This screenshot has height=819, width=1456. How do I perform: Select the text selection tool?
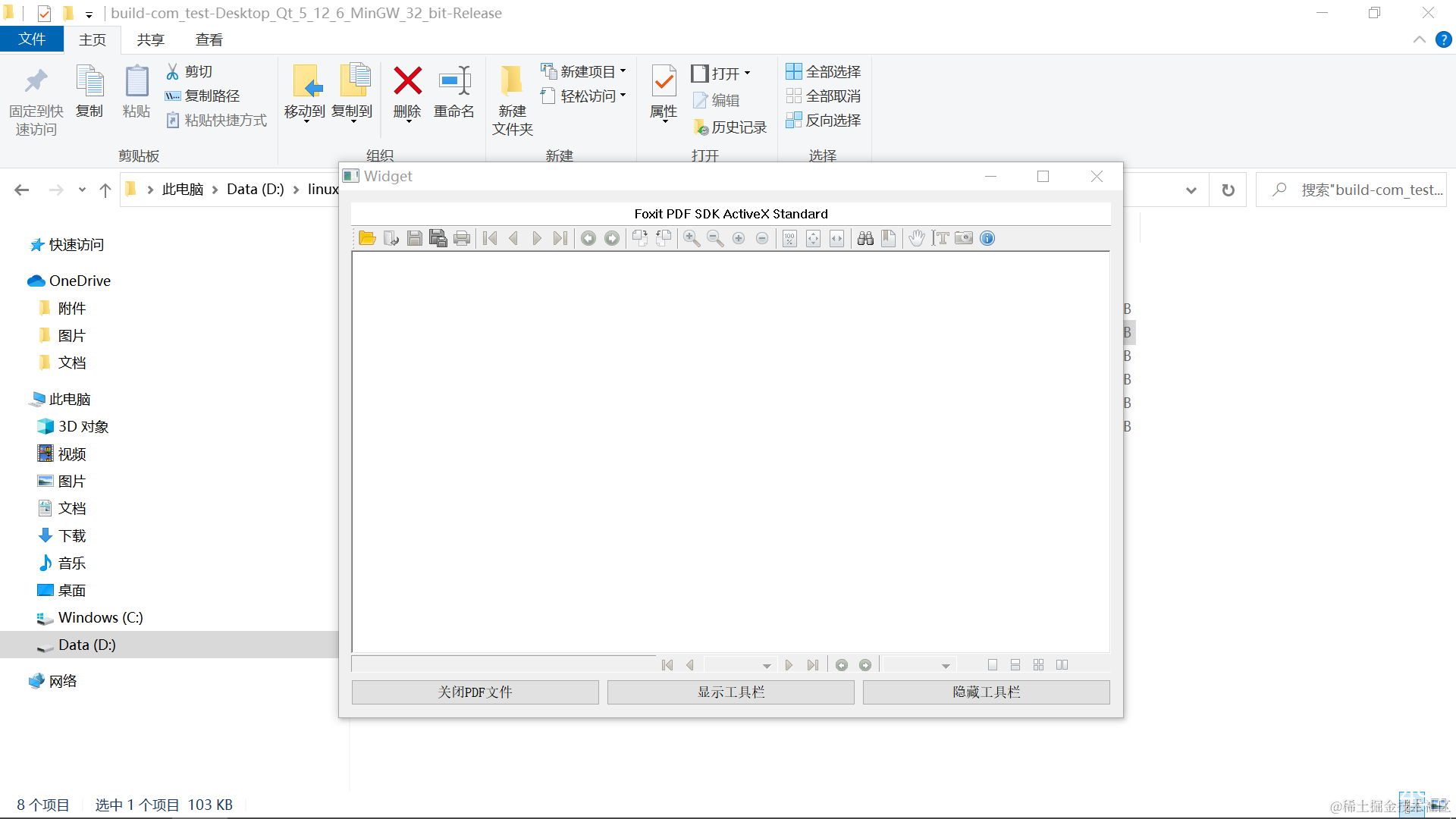click(940, 238)
